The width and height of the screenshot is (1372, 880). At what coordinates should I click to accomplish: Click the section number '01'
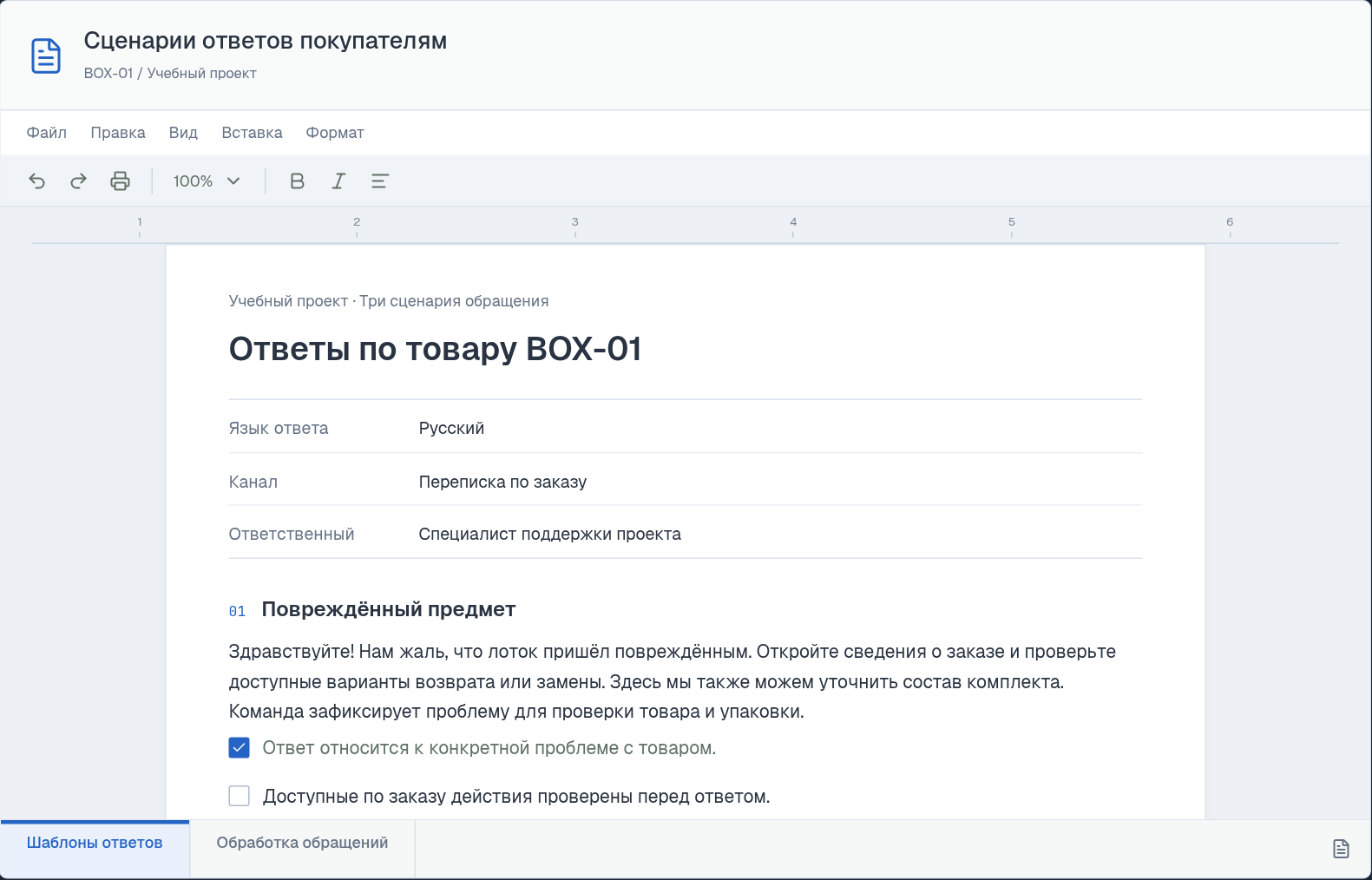(x=238, y=611)
